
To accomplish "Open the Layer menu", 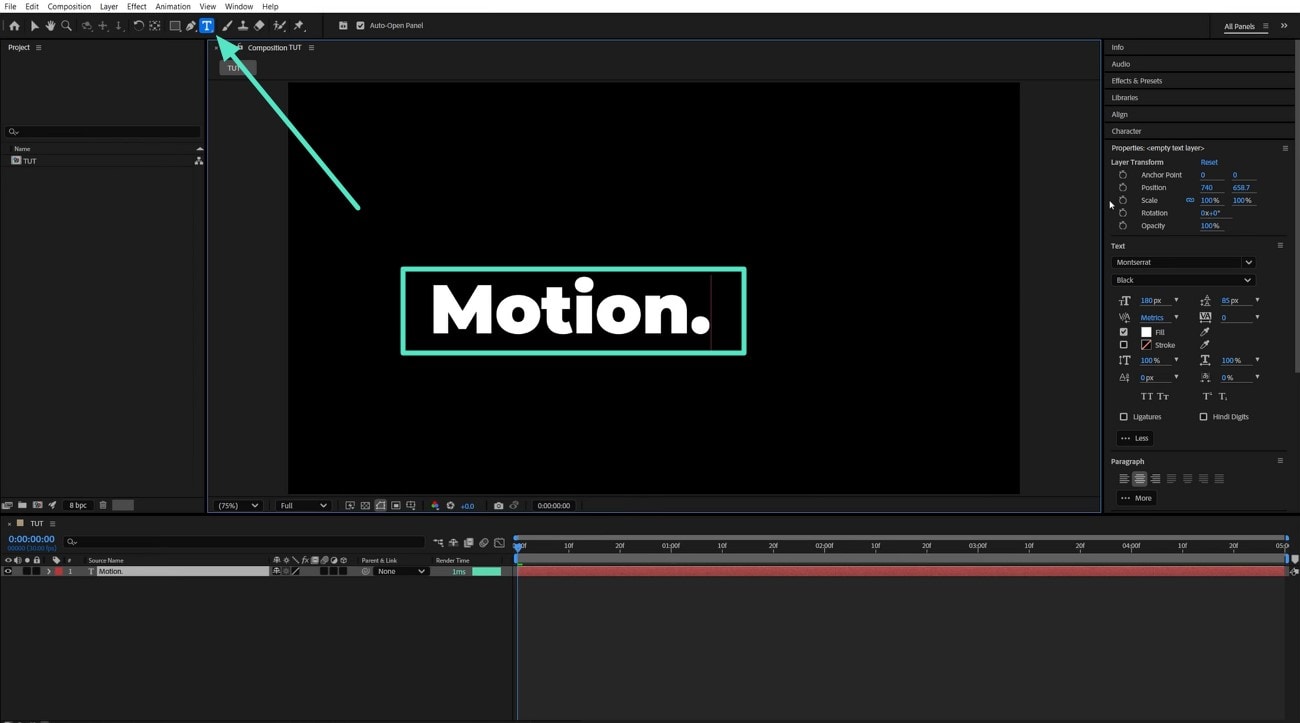I will tap(109, 6).
